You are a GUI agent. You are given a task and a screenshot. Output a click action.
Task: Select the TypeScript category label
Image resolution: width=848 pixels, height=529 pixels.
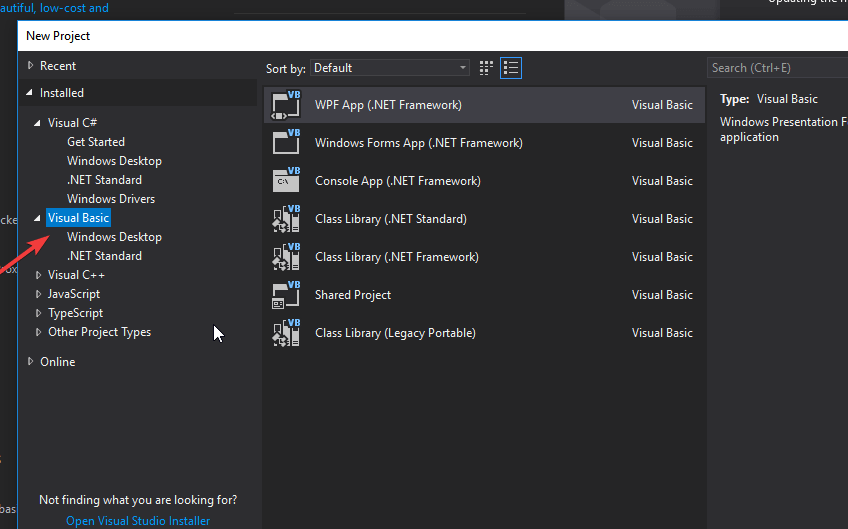click(x=75, y=313)
